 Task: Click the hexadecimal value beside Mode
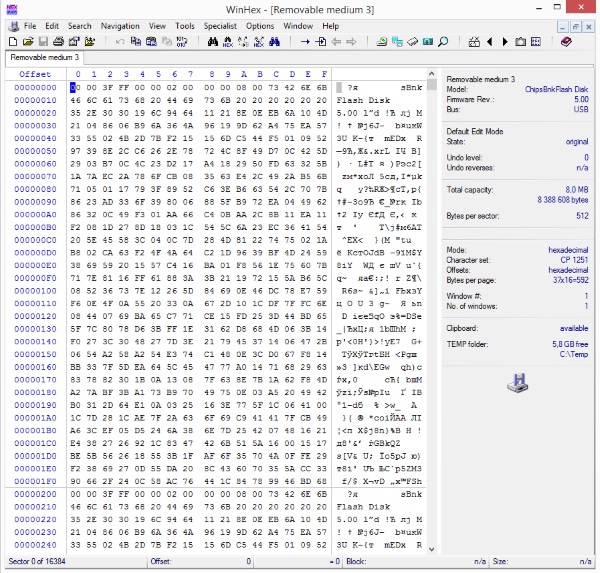click(568, 250)
